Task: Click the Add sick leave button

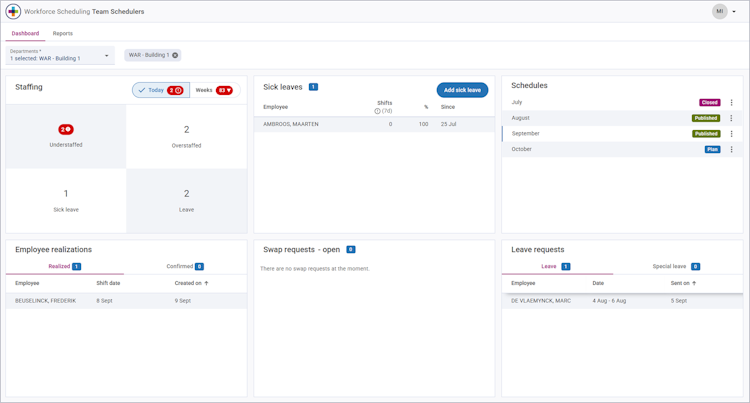Action: [462, 90]
